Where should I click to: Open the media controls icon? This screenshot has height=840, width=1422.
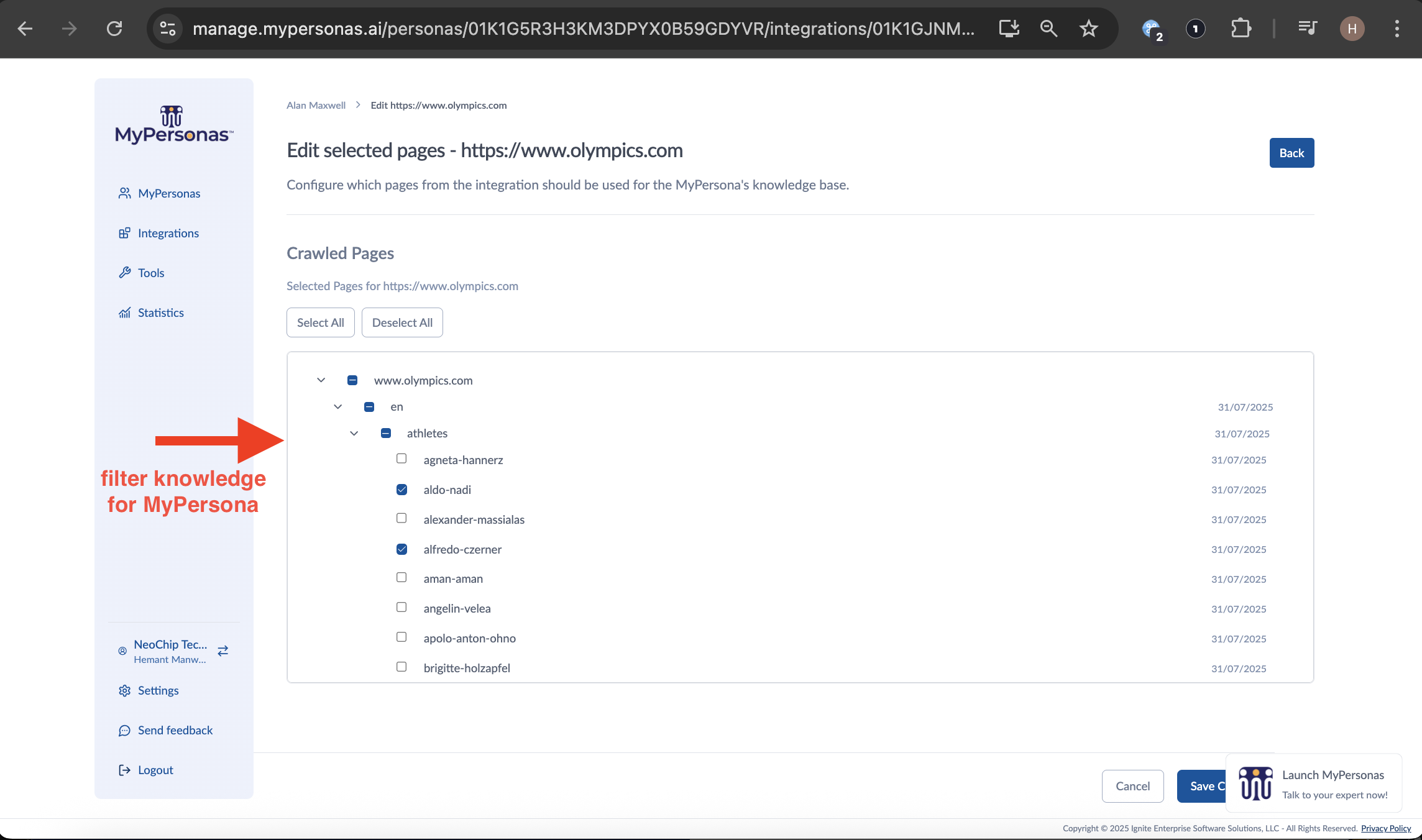click(x=1308, y=29)
